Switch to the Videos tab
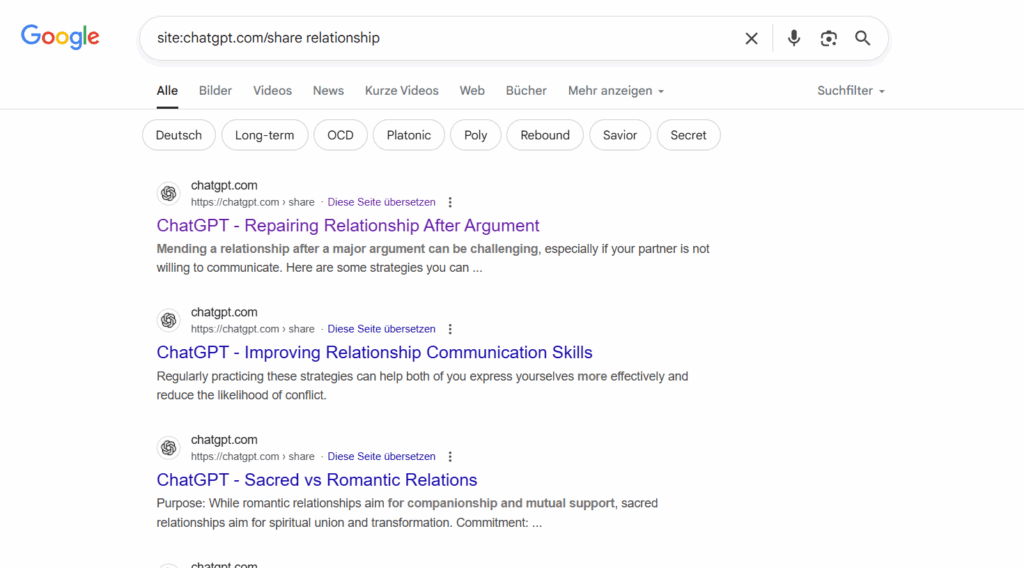 [272, 91]
